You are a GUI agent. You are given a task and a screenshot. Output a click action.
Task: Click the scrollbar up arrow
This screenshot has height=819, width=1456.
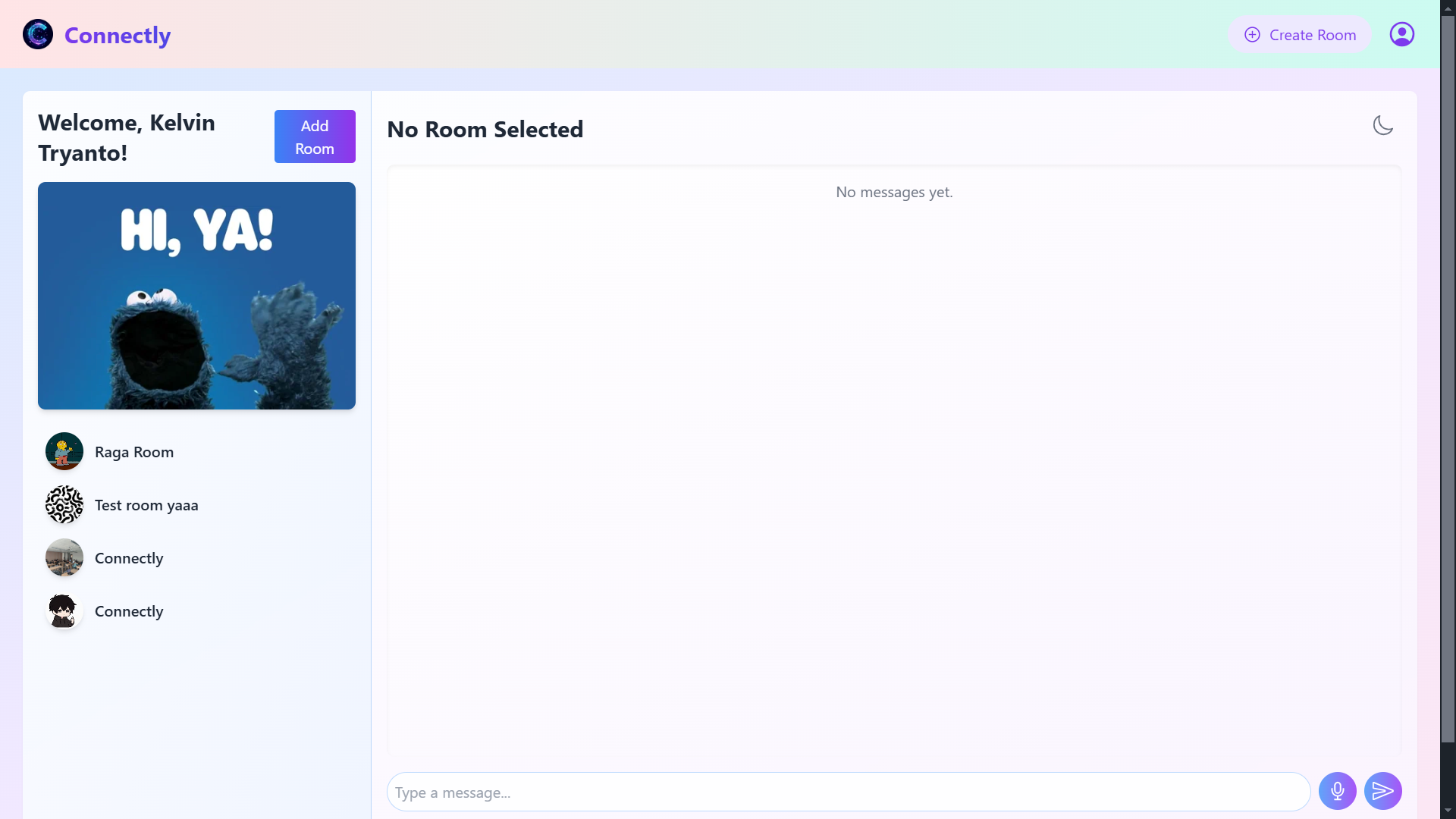(1448, 8)
